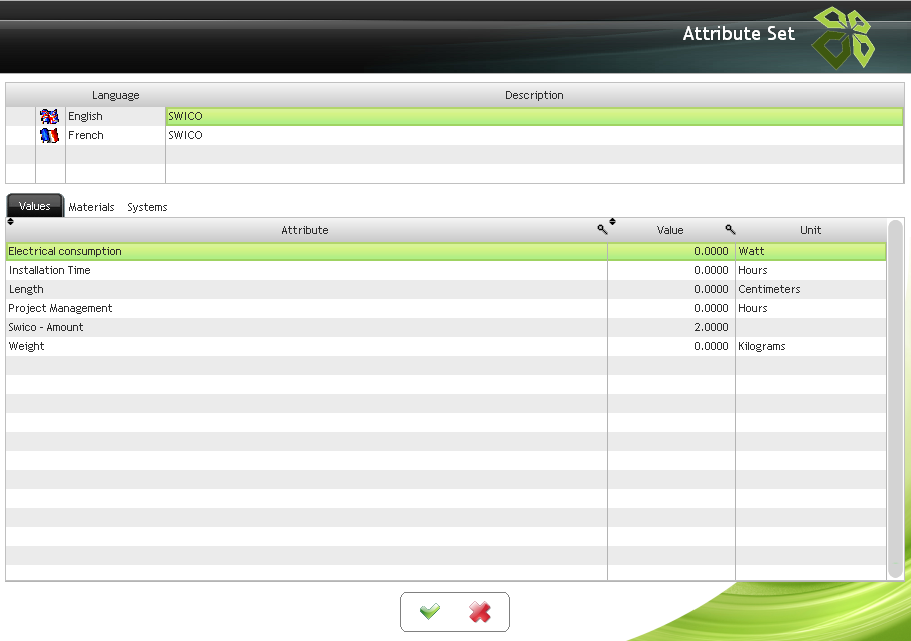911x641 pixels.
Task: Edit the English description field SWICO
Action: point(534,117)
